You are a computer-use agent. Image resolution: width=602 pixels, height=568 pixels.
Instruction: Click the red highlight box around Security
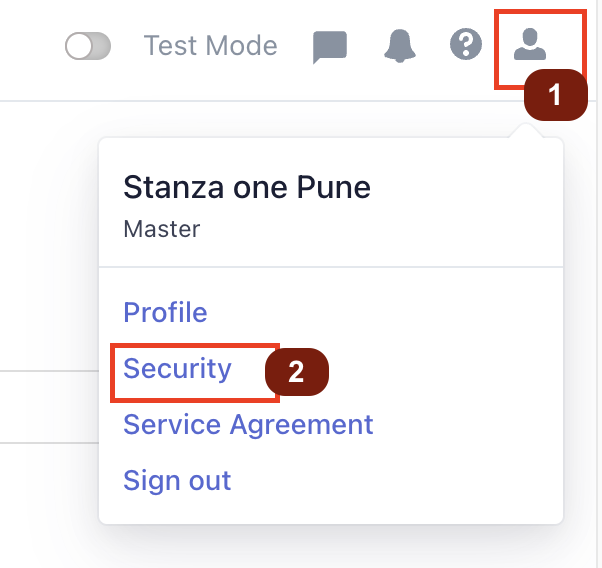click(195, 373)
